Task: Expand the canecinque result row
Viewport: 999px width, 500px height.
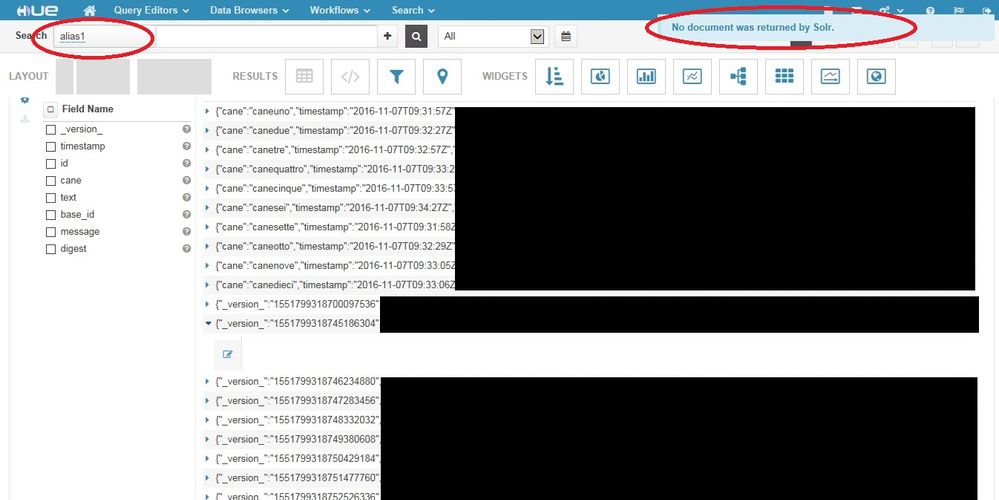Action: pos(207,189)
